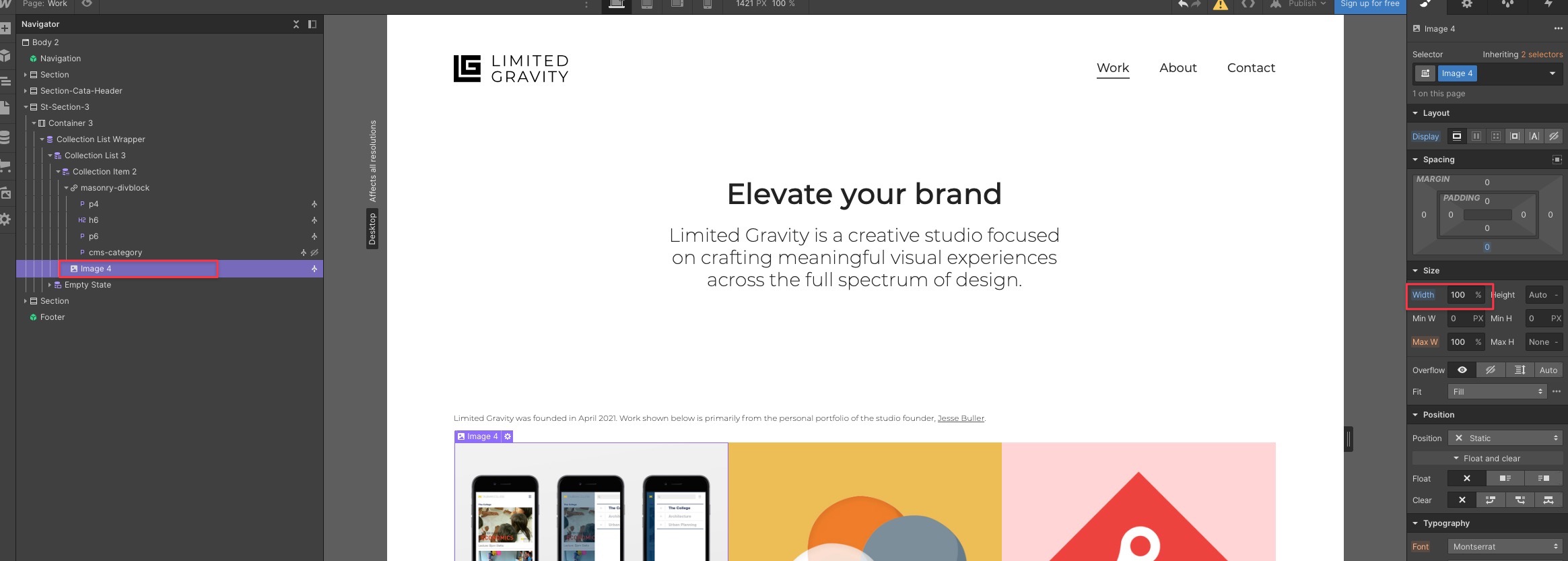
Task: Open Image 4 element settings gear on canvas
Action: [508, 436]
